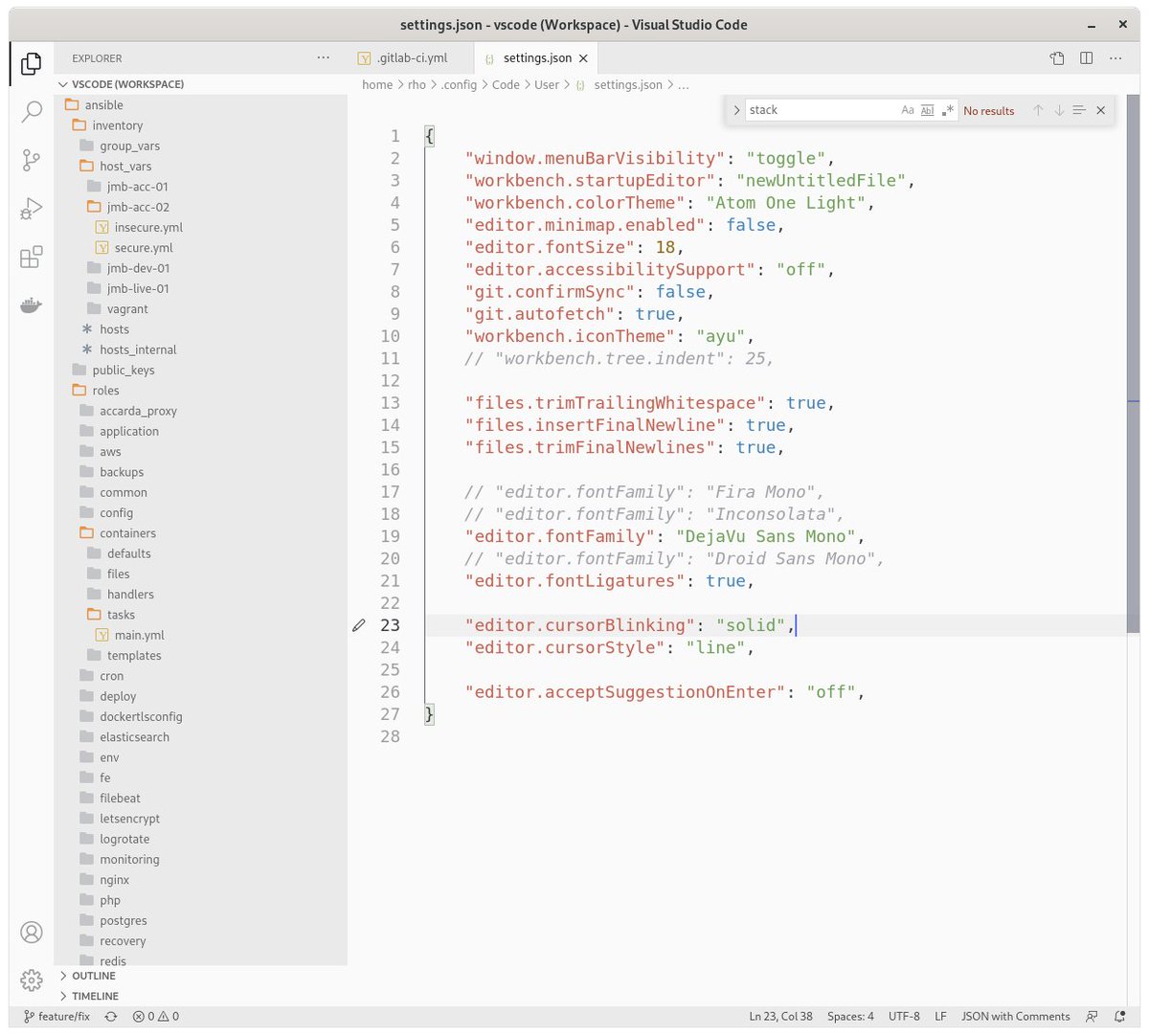1149x1036 pixels.
Task: Click Ln 23, Col 38 status entry
Action: [780, 1017]
